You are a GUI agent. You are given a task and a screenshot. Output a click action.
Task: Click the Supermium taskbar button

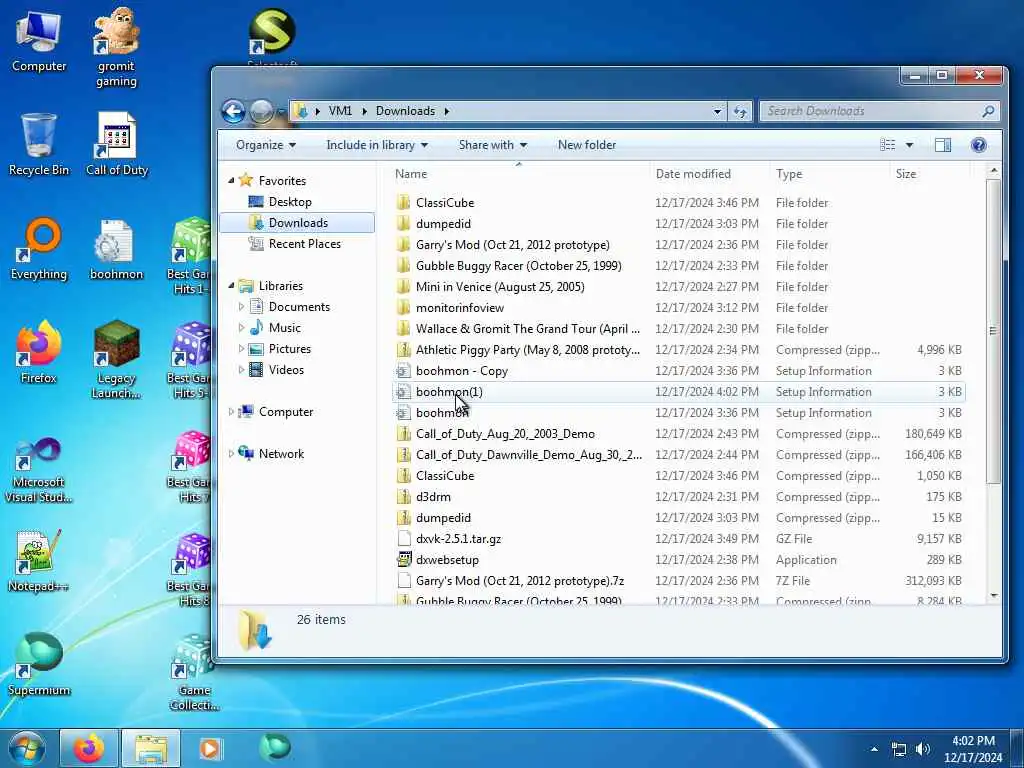[x=274, y=748]
